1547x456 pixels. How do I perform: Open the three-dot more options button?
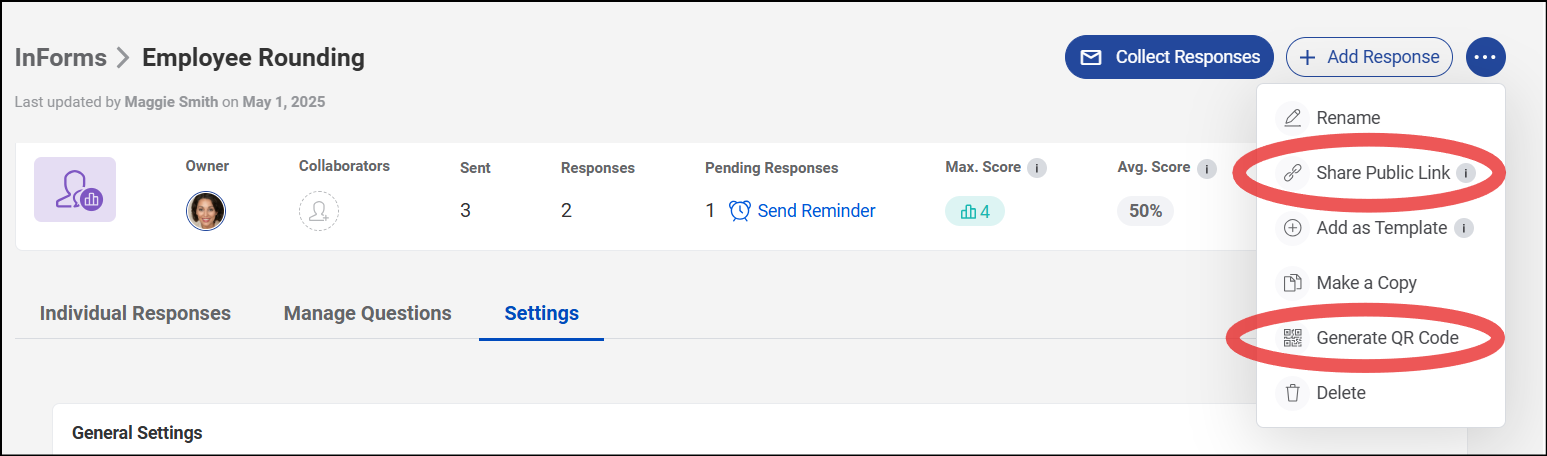[1486, 57]
